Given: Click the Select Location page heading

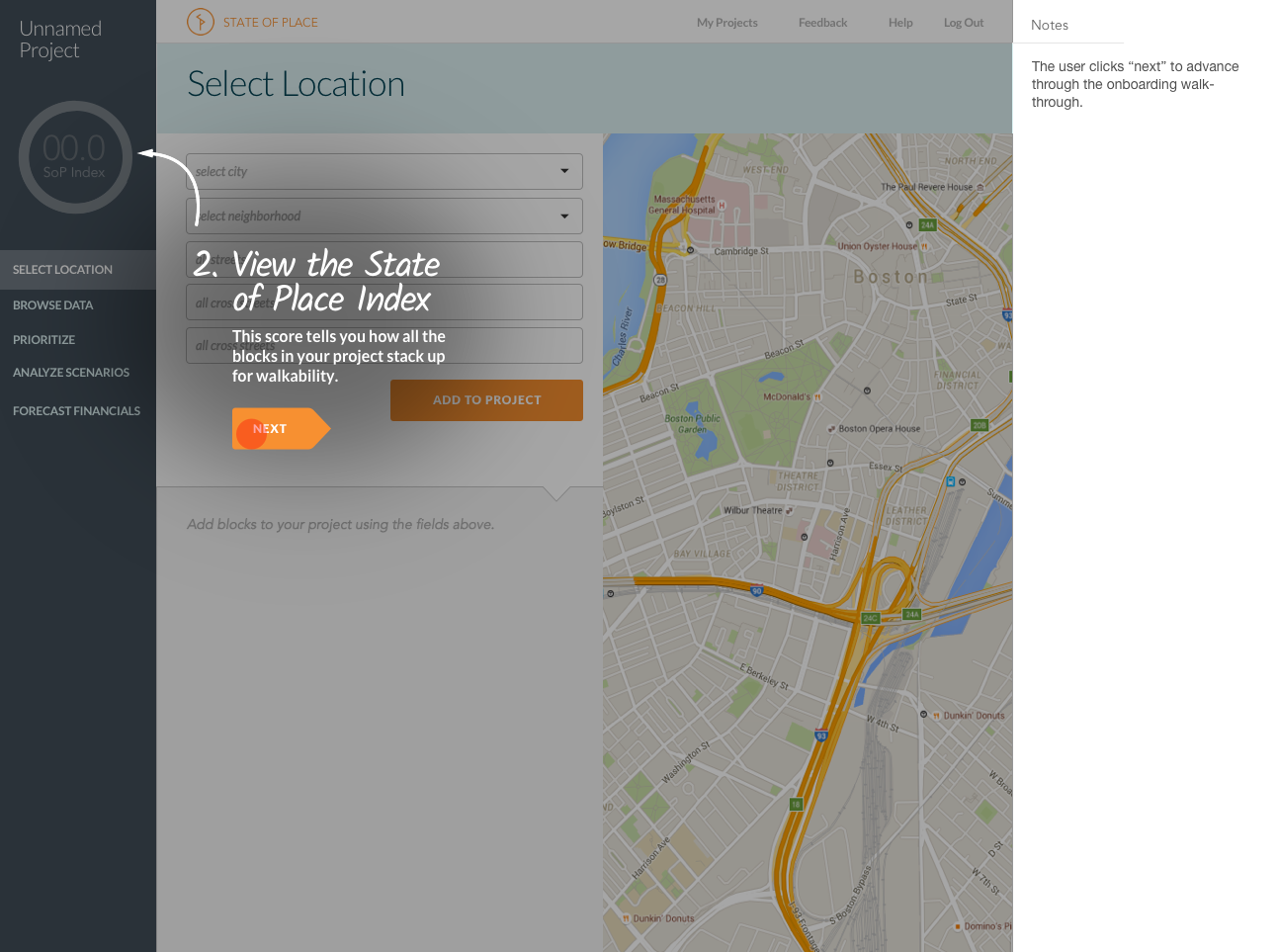Looking at the screenshot, I should (296, 84).
